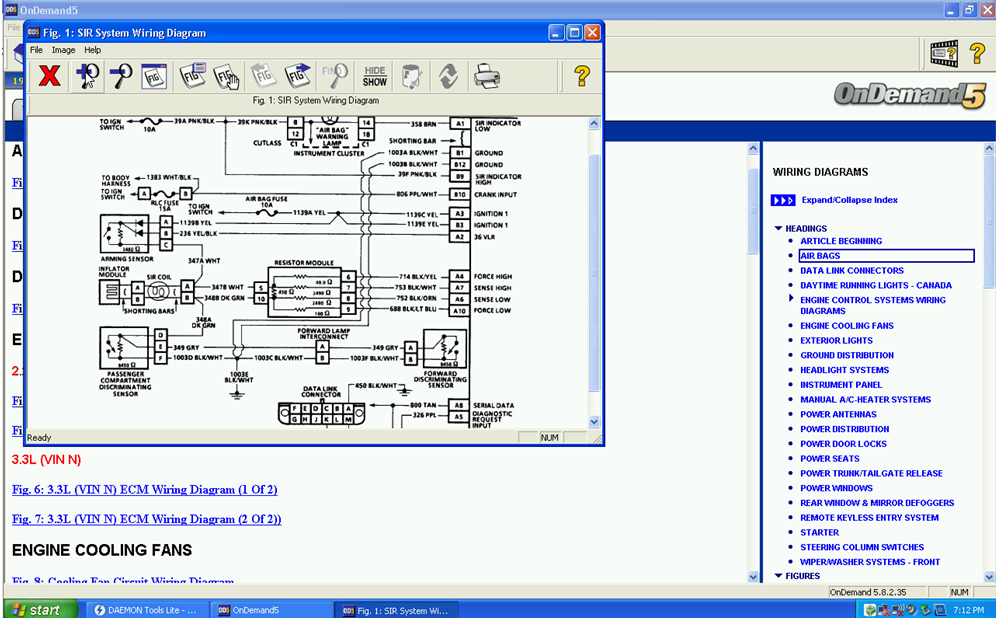The image size is (996, 618).
Task: Open POWER ANTENNAS entry
Action: pyautogui.click(x=838, y=414)
